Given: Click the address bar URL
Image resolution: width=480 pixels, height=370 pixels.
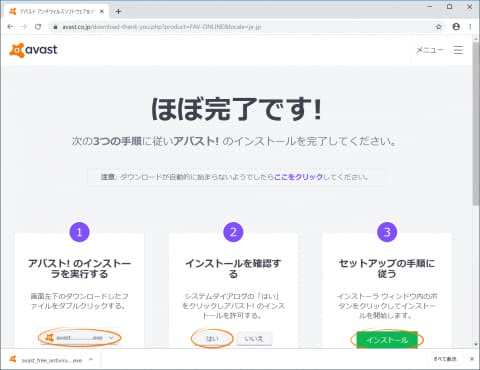Looking at the screenshot, I should tap(162, 27).
